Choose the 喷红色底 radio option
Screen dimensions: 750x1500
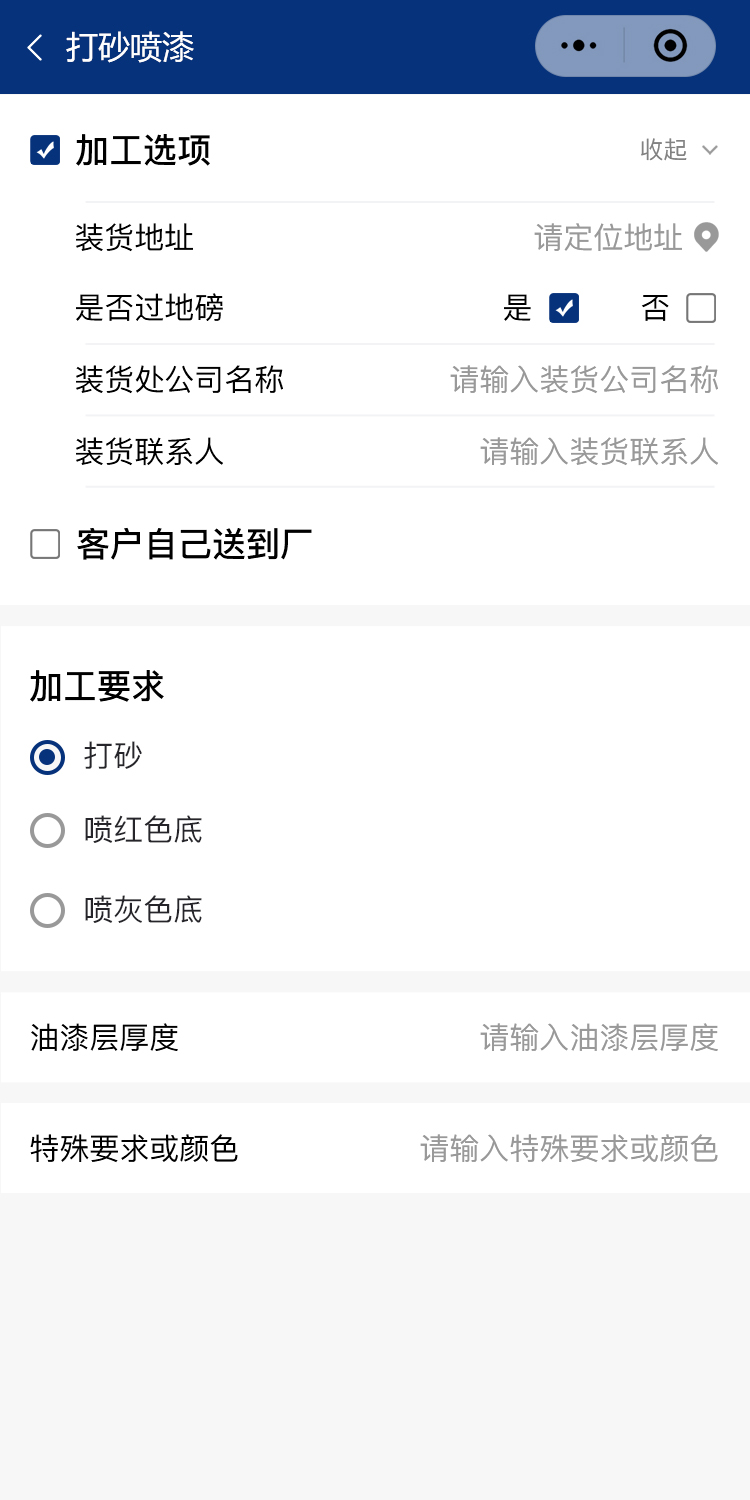[x=47, y=830]
